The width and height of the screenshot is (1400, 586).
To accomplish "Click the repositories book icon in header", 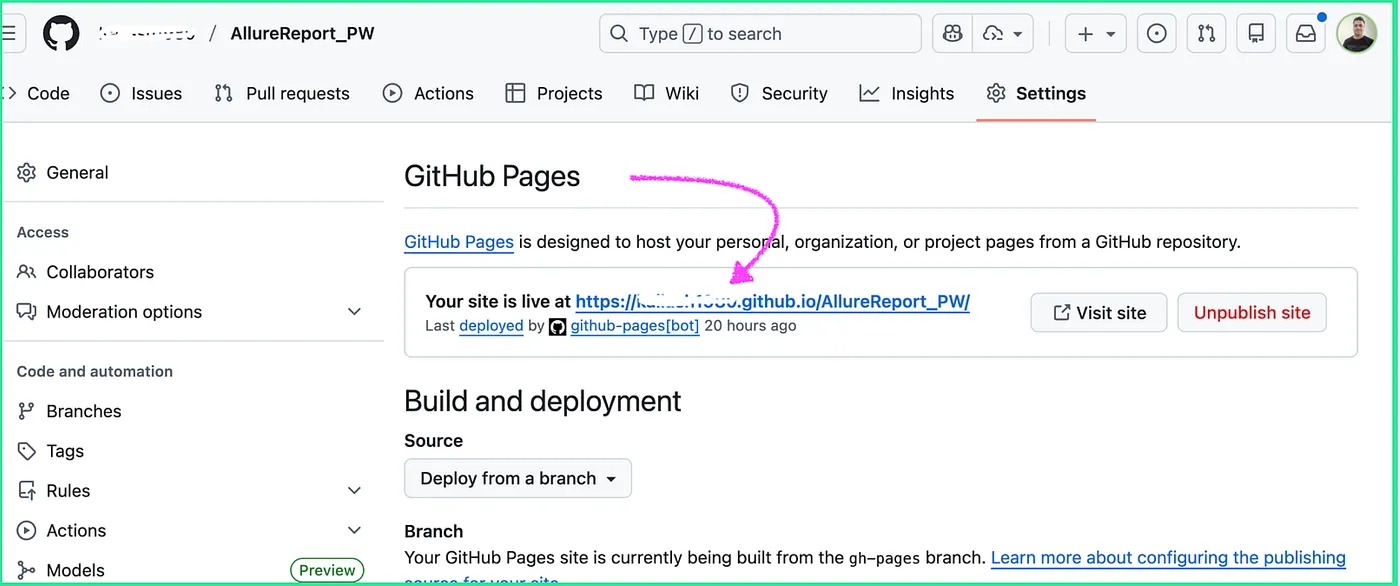I will point(1256,34).
